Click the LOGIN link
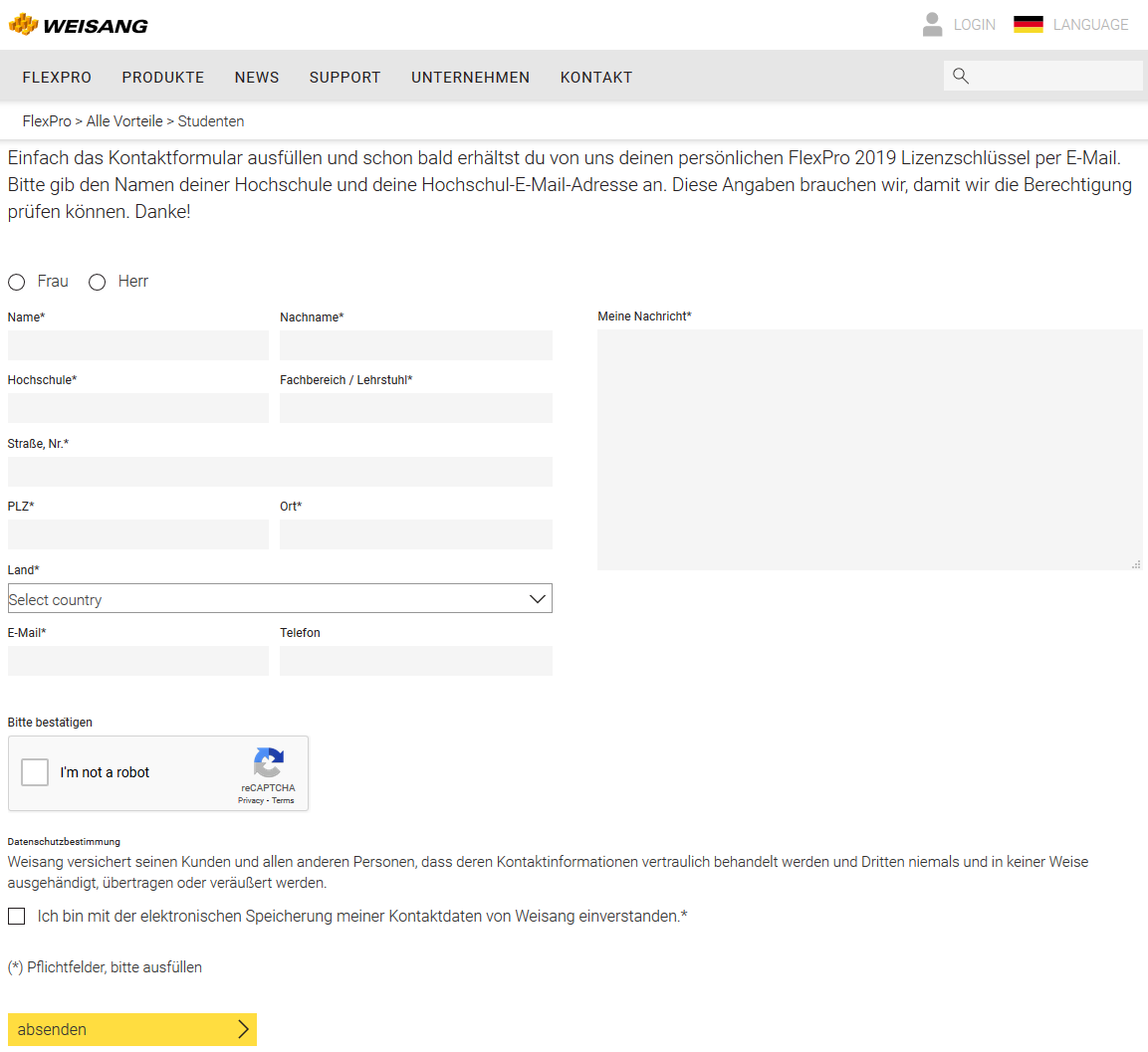This screenshot has height=1052, width=1148. pos(974,25)
